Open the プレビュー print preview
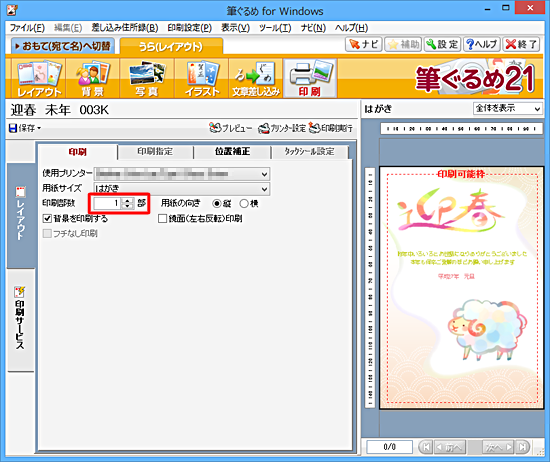The image size is (550, 462). (x=230, y=128)
